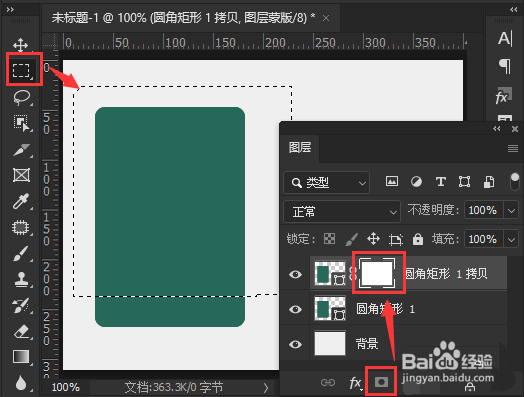
Task: Open the 不透明度 slider arrow
Action: 511,211
